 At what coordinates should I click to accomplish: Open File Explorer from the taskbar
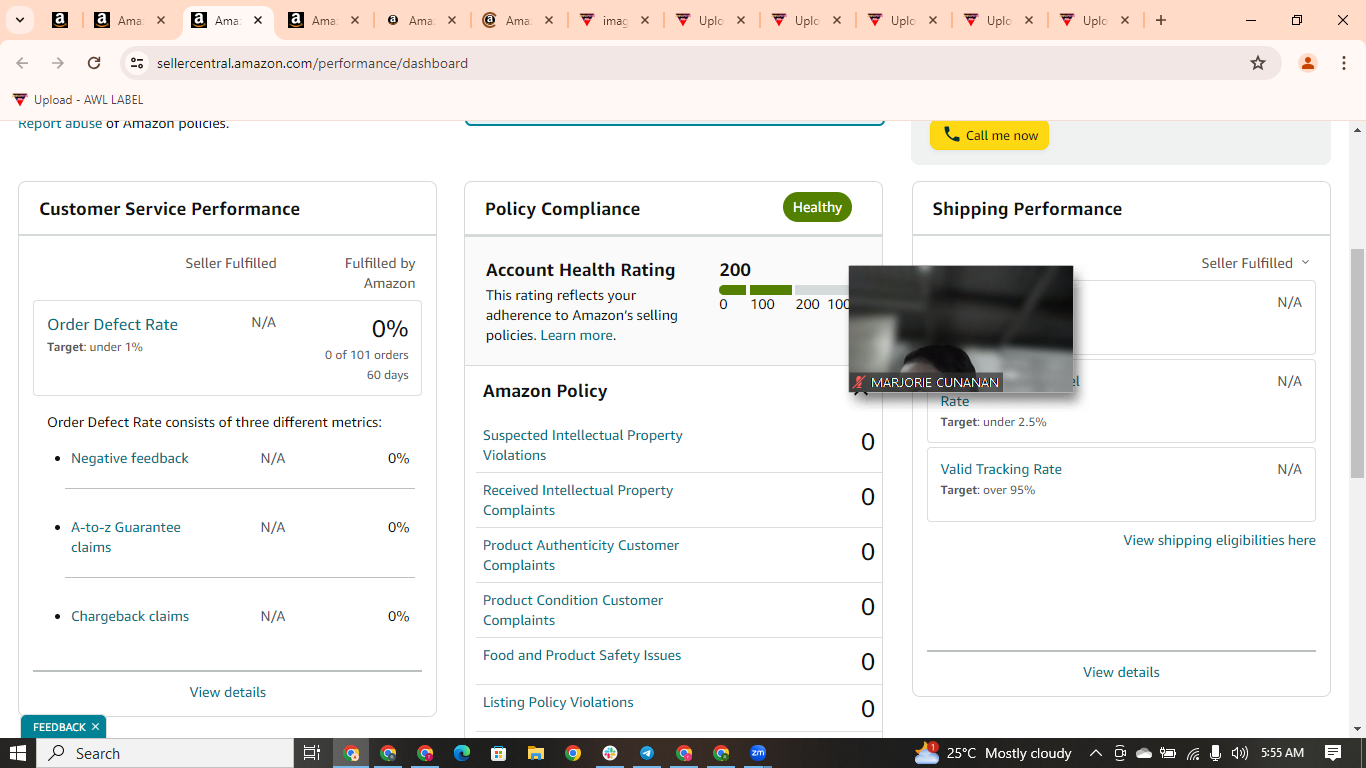click(x=536, y=753)
